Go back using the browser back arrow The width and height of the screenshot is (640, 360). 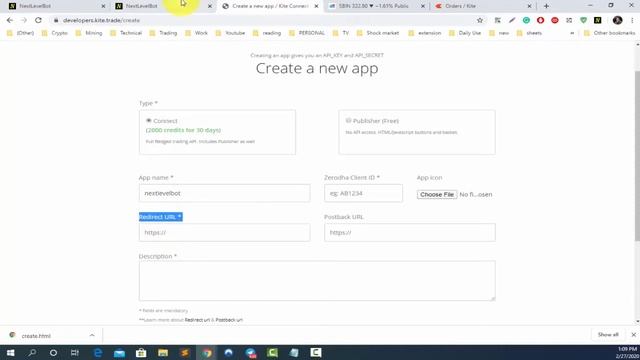[10, 20]
